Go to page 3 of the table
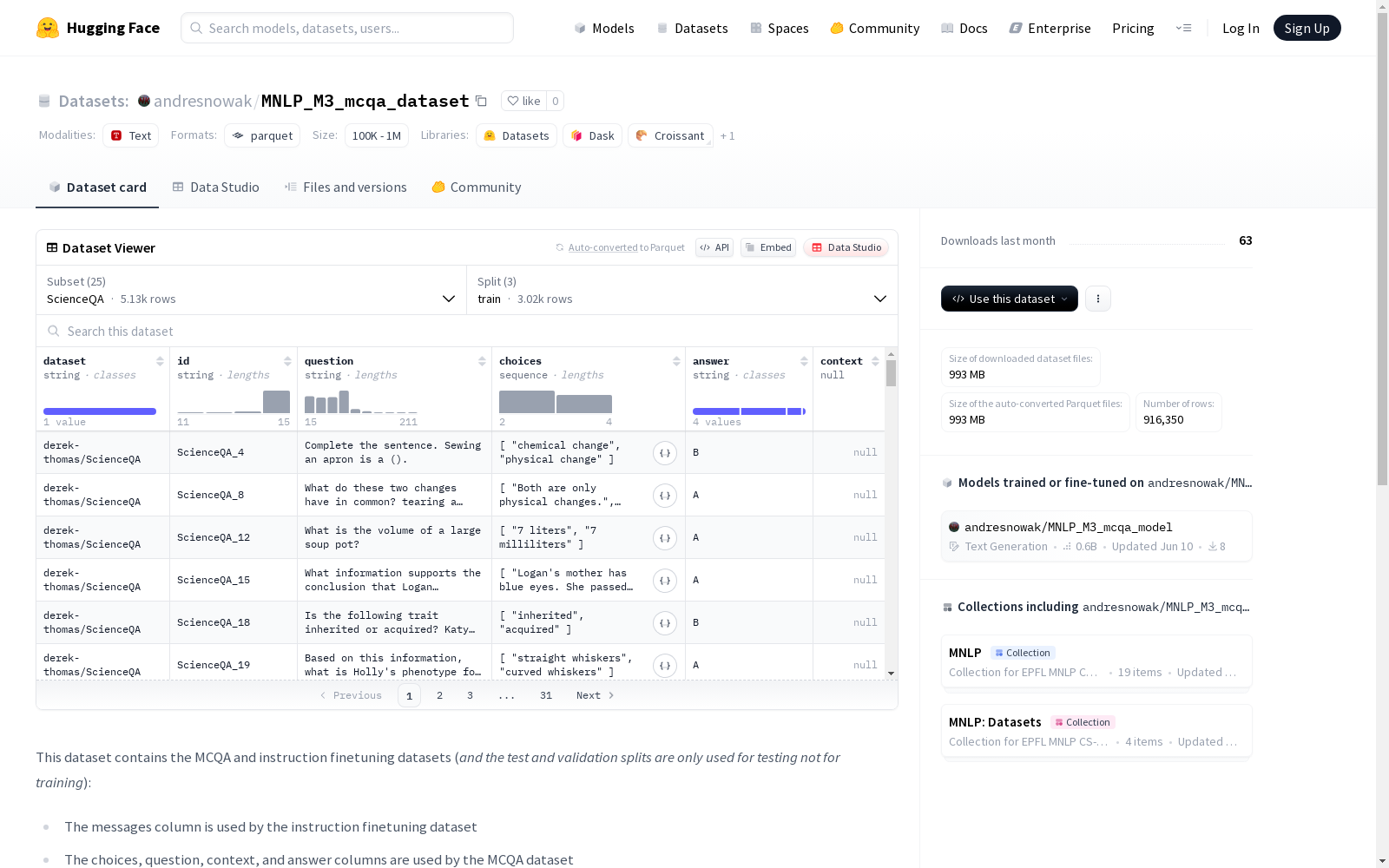Screen dimensions: 1389x868 pos(471,695)
